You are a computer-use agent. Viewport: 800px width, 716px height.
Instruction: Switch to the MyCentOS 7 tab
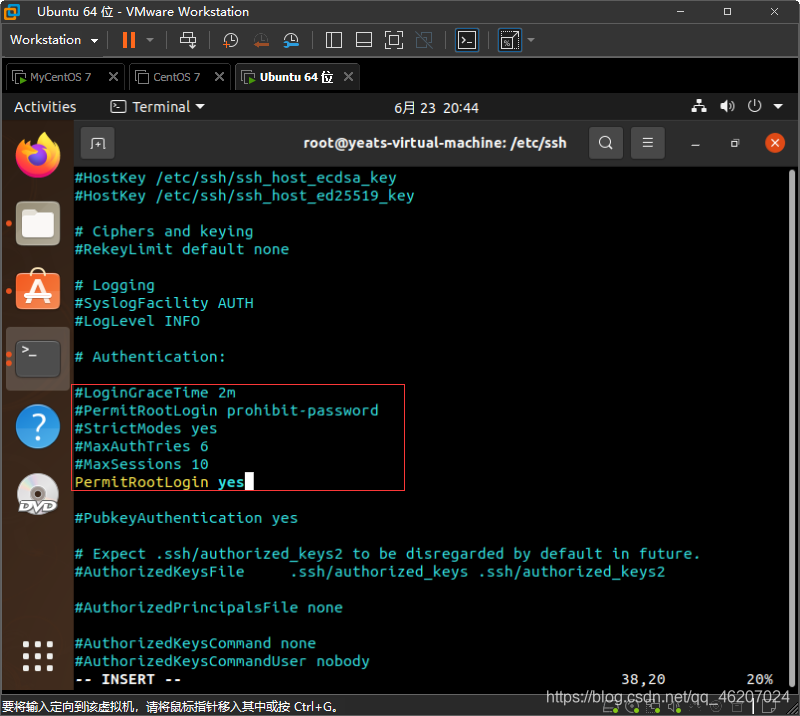coord(60,77)
